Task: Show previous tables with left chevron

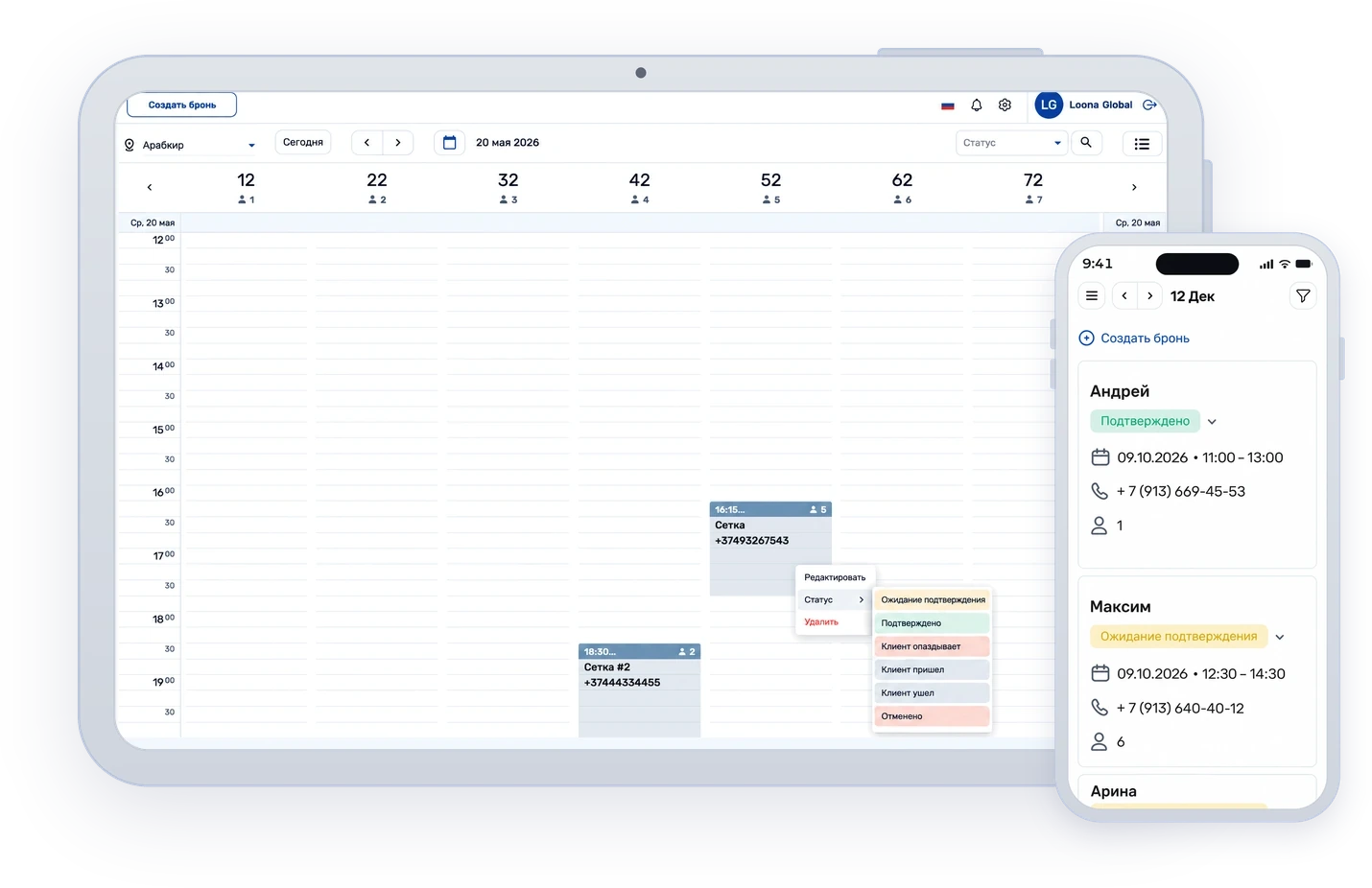Action: (x=150, y=187)
